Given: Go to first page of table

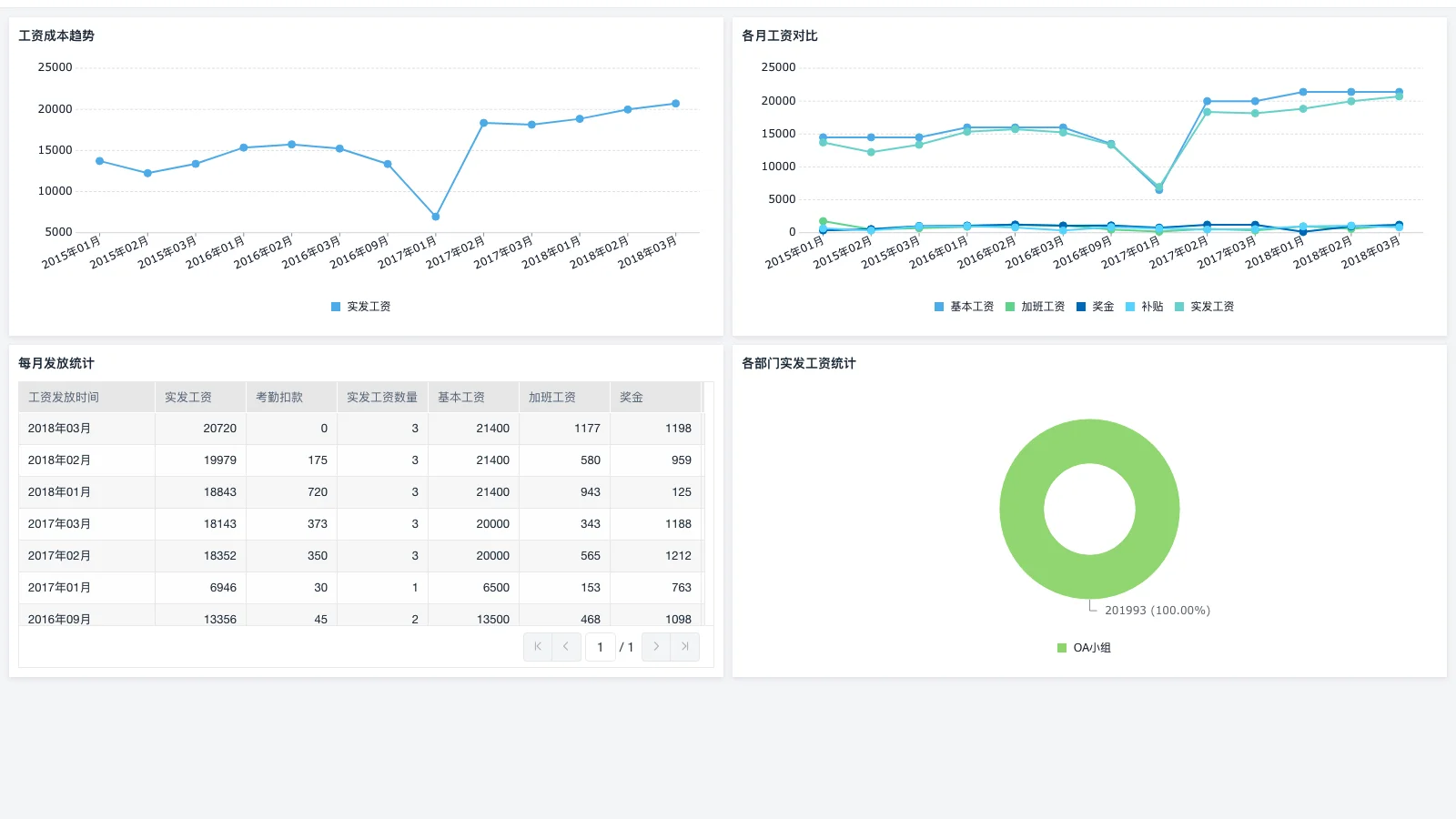Looking at the screenshot, I should point(538,647).
